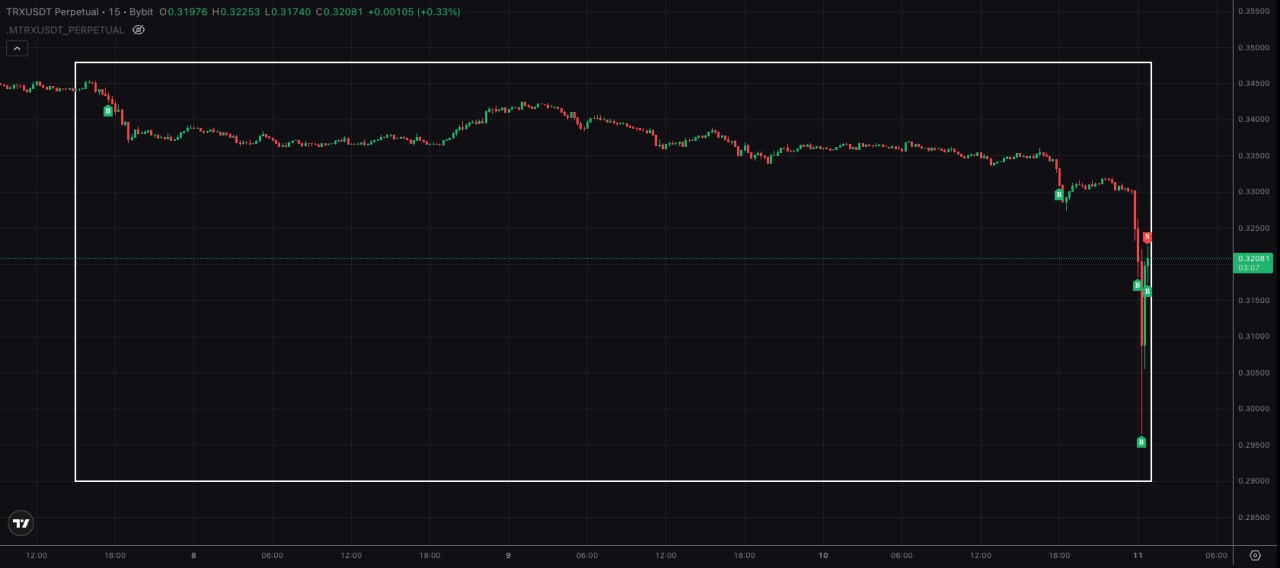This screenshot has width=1280, height=568.
Task: Select the .MTRXUSDT_PERPETUAL indicator label
Action: 66,30
